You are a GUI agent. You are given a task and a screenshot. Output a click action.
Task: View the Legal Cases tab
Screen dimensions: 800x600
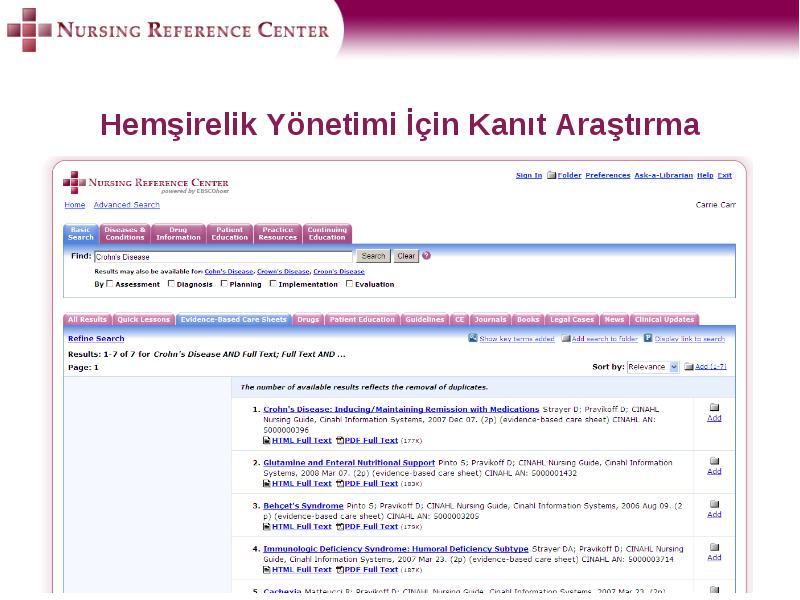point(572,319)
